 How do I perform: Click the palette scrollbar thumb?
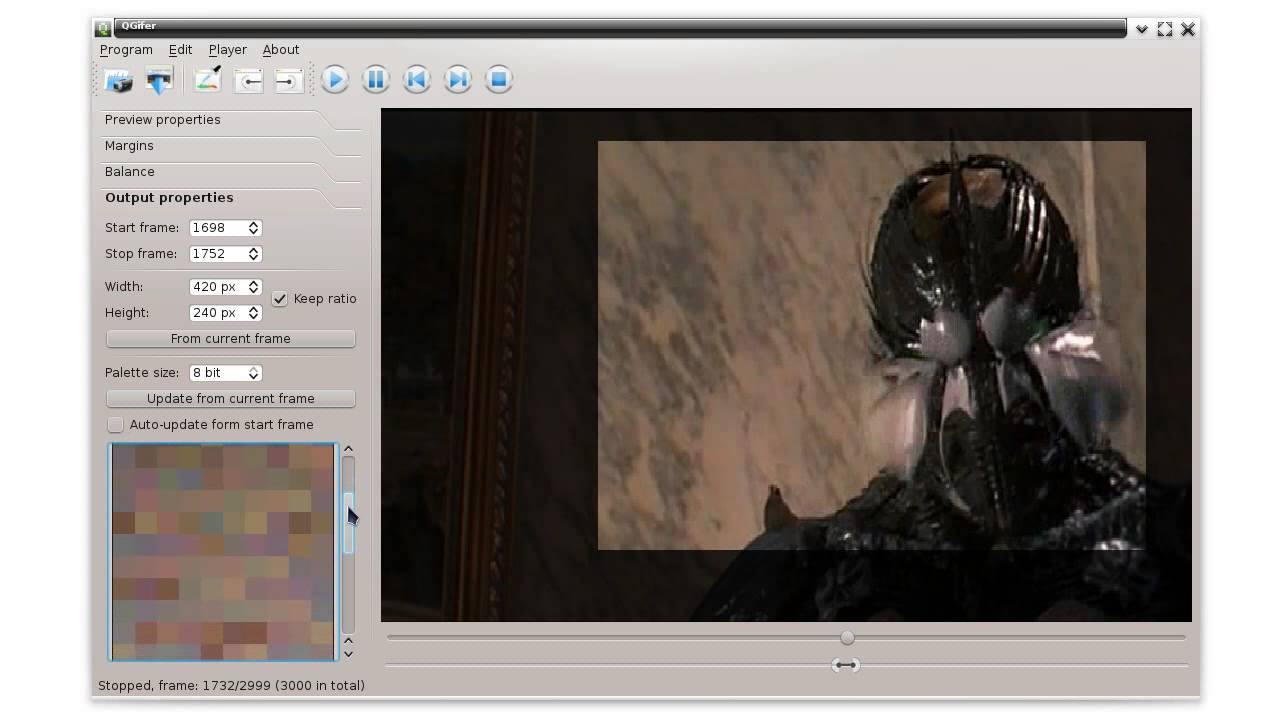click(348, 522)
